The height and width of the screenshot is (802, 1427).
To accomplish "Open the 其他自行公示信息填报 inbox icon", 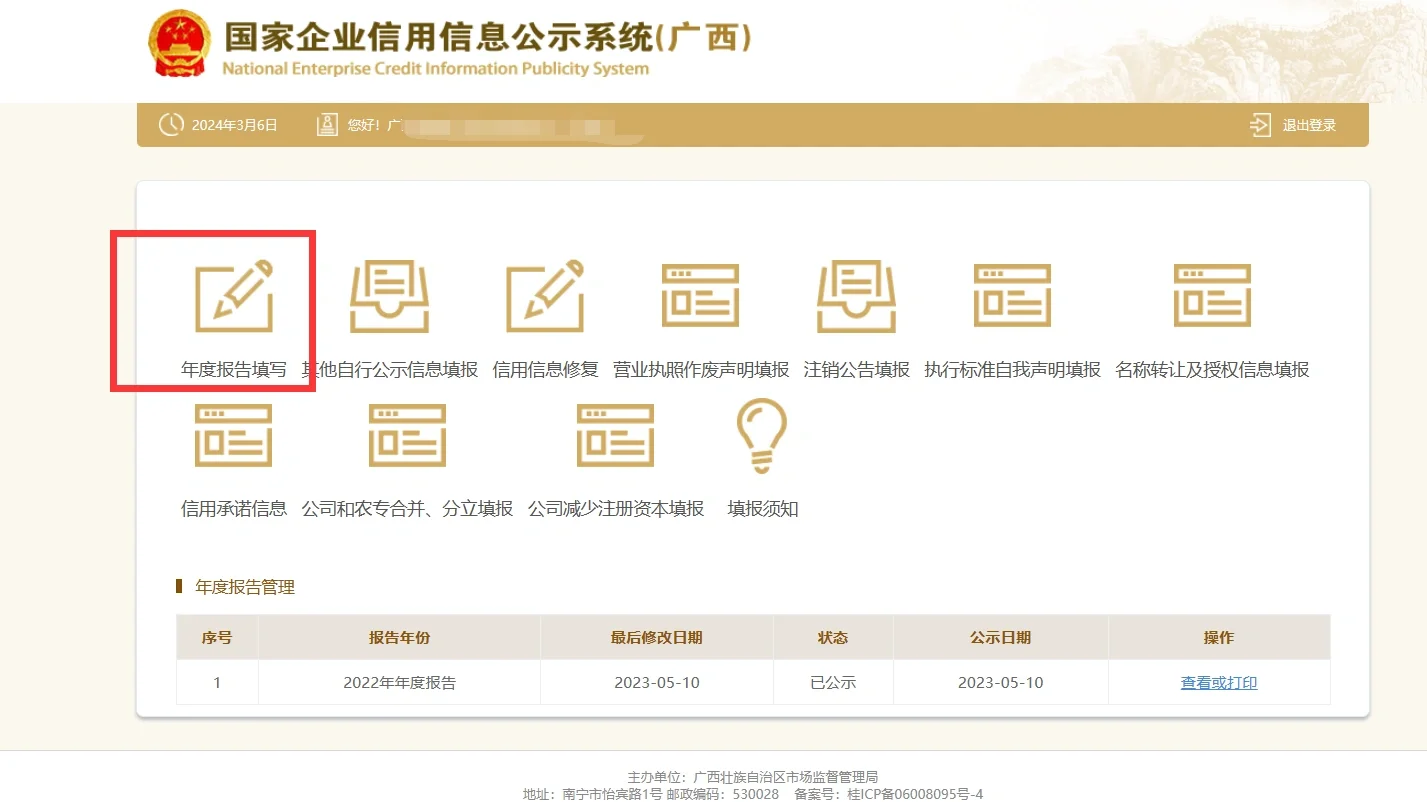I will pos(390,297).
